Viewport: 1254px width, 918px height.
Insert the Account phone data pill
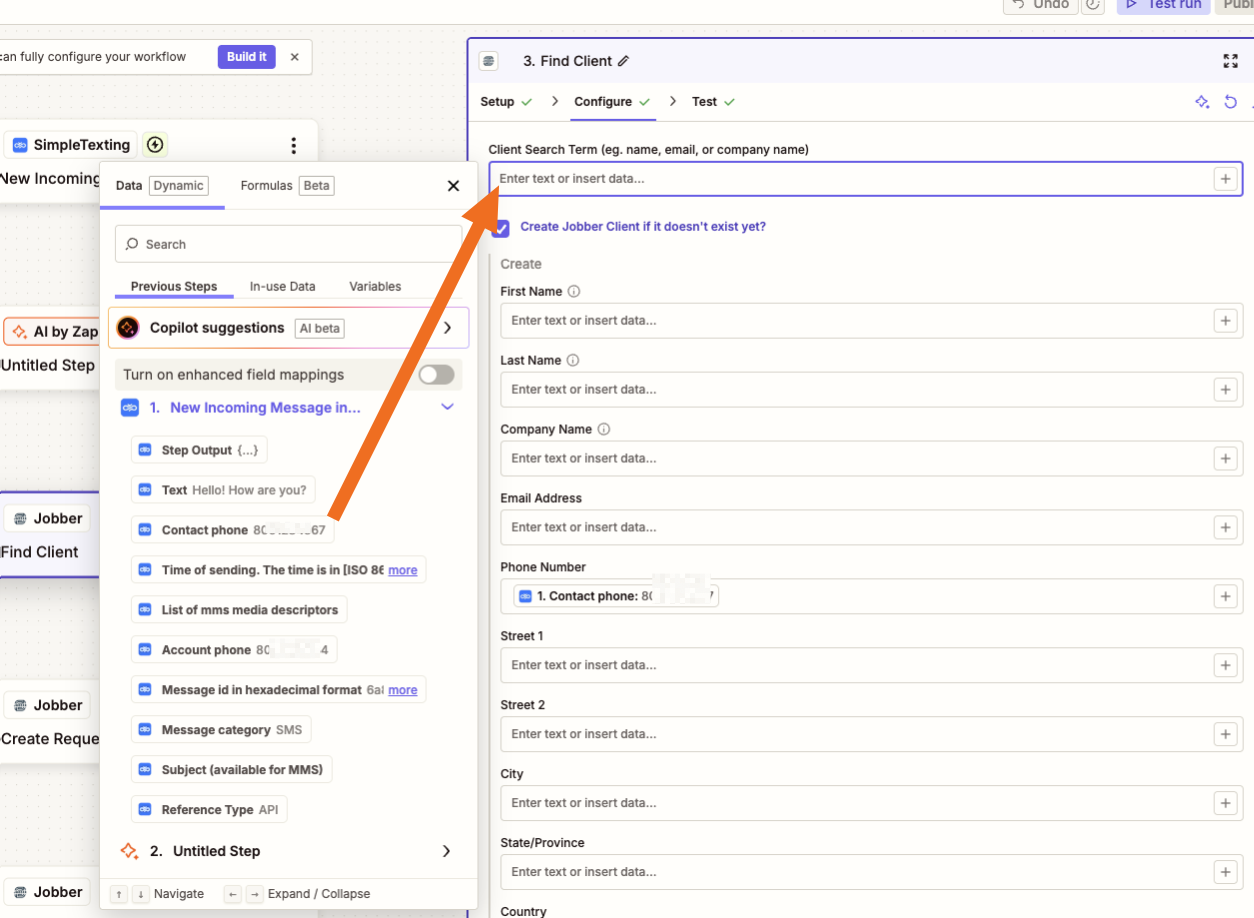[234, 651]
